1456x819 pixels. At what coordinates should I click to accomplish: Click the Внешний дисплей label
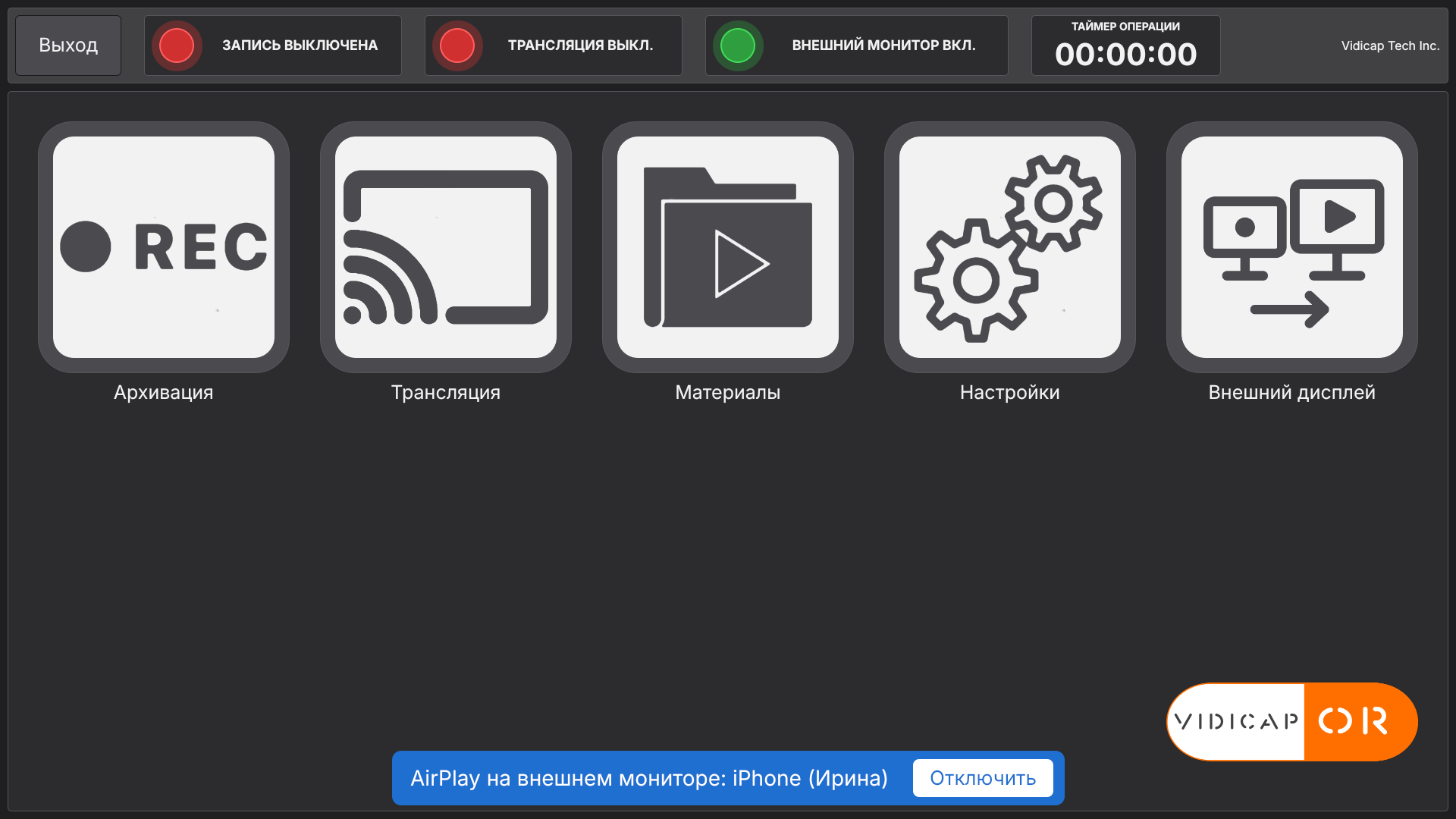(1292, 393)
